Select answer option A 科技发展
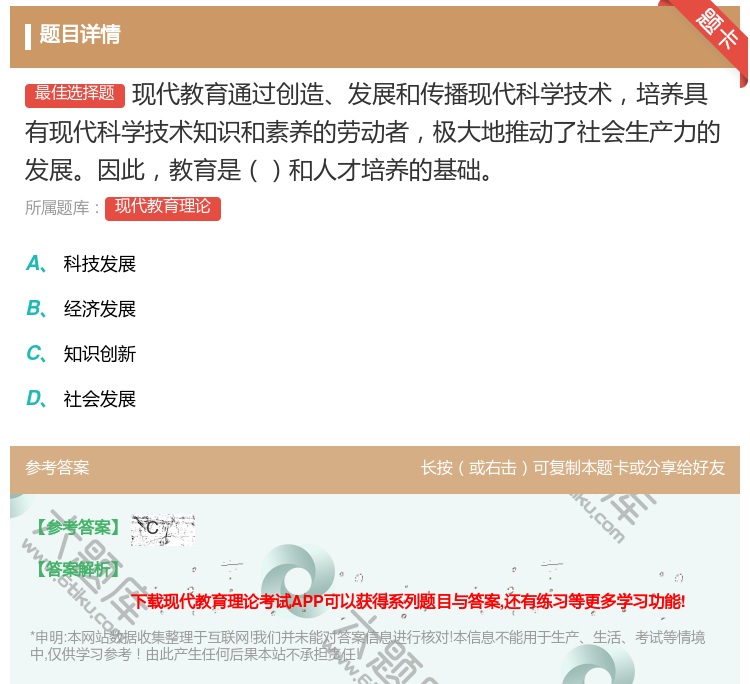This screenshot has height=684, width=750. [x=81, y=264]
